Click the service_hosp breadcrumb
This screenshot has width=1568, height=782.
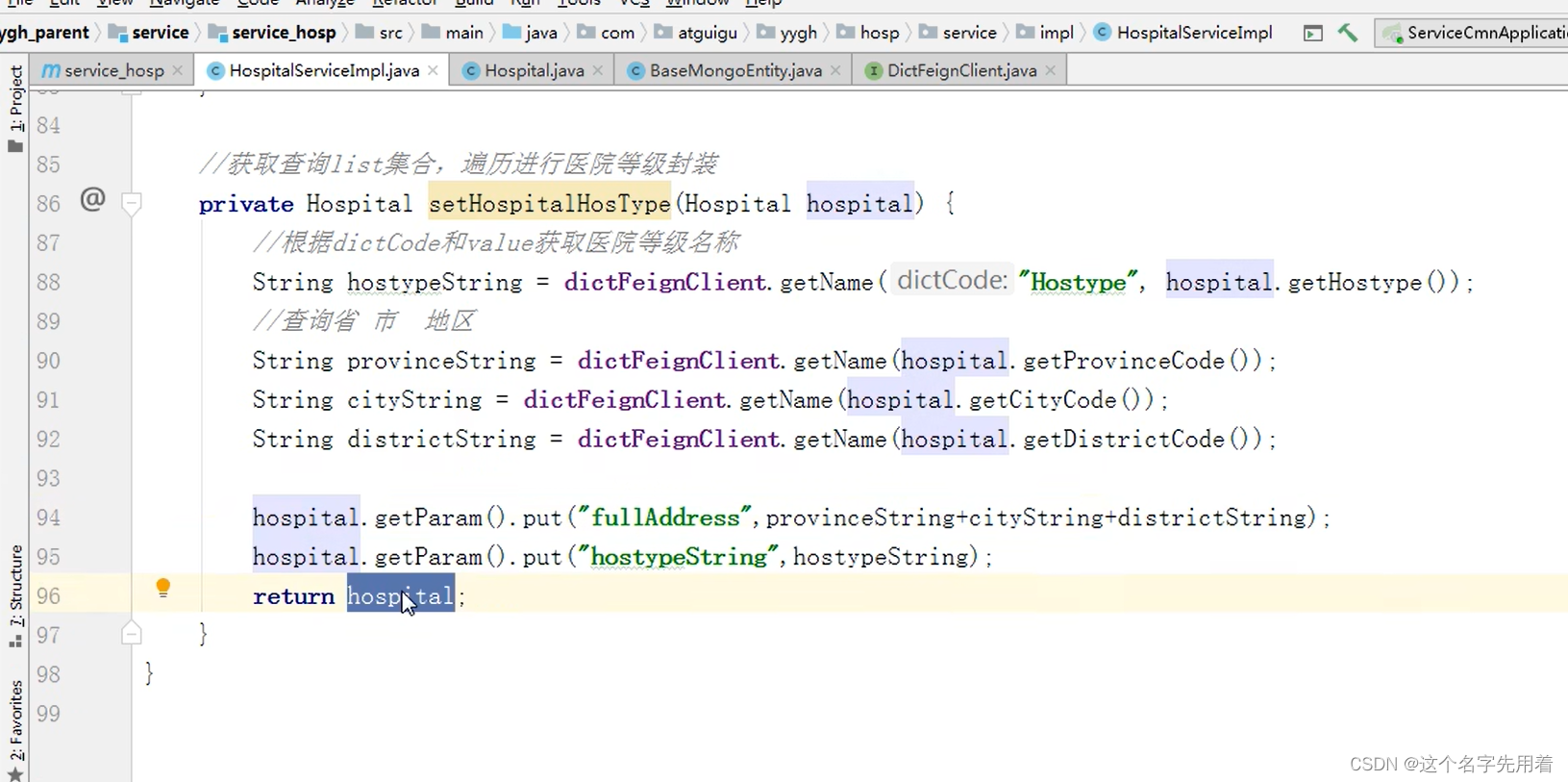[x=272, y=33]
